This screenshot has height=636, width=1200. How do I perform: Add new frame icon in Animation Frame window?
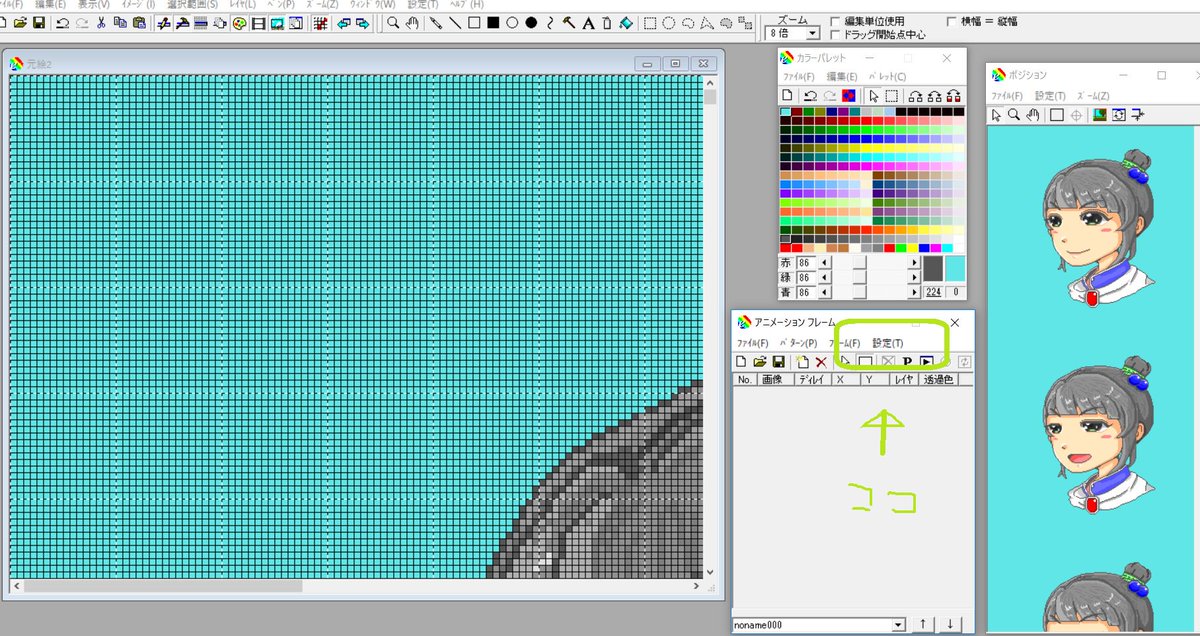802,361
